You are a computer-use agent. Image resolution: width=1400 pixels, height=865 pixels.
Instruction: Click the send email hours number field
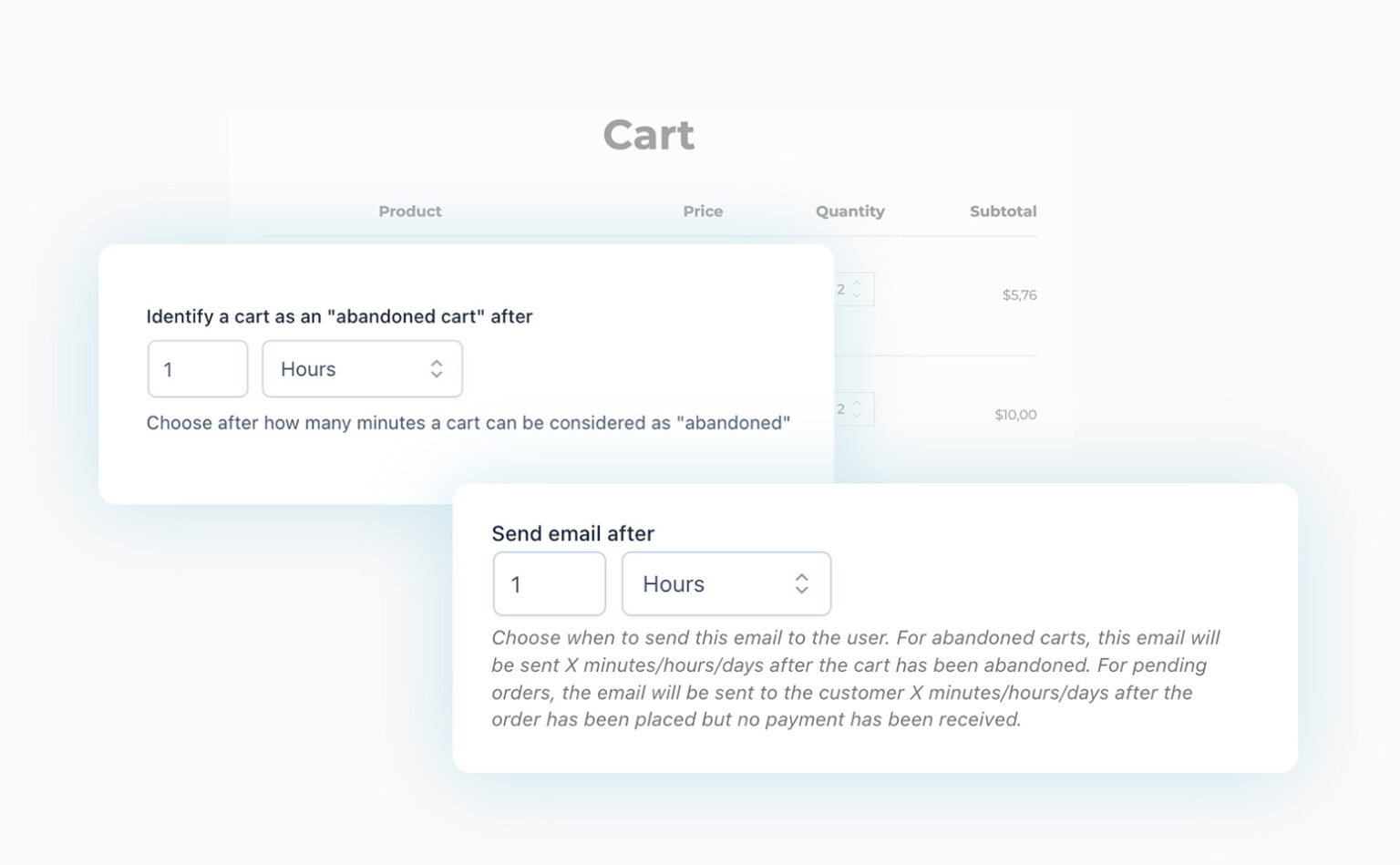tap(549, 584)
